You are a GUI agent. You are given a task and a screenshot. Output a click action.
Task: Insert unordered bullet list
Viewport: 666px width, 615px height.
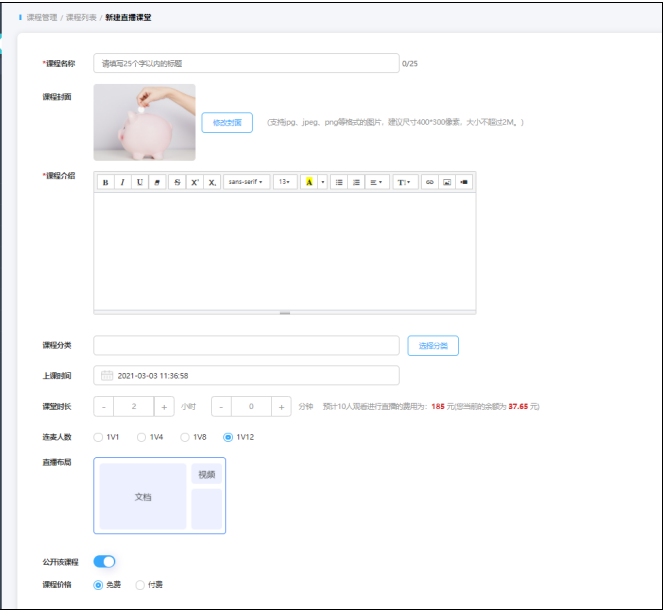tap(339, 182)
